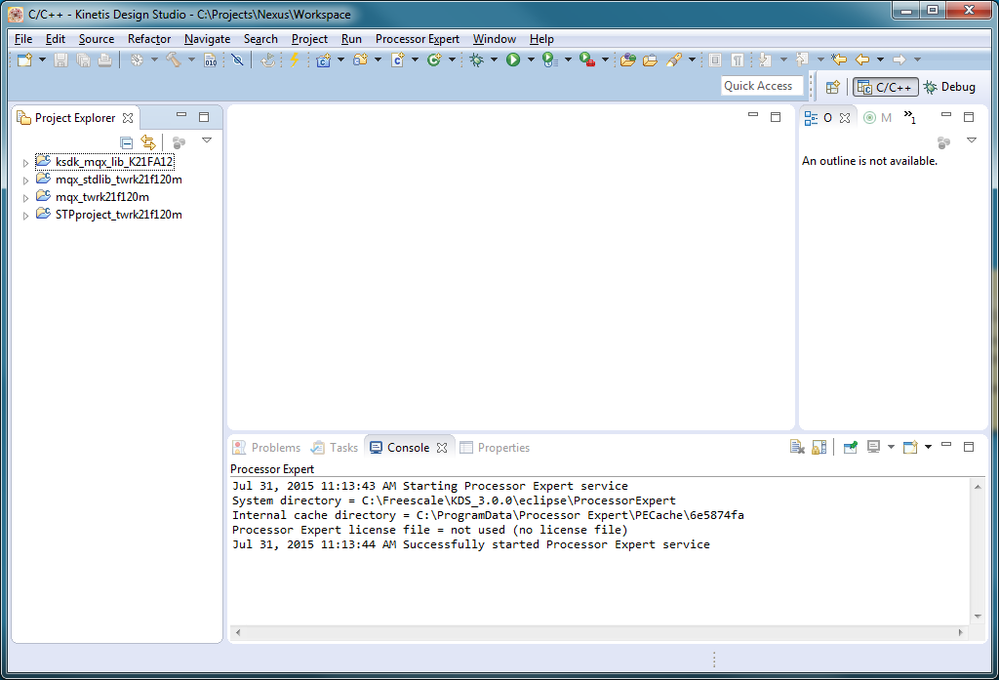Toggle Link with Editor in Project Explorer
Viewport: 999px width, 680px height.
click(x=148, y=142)
